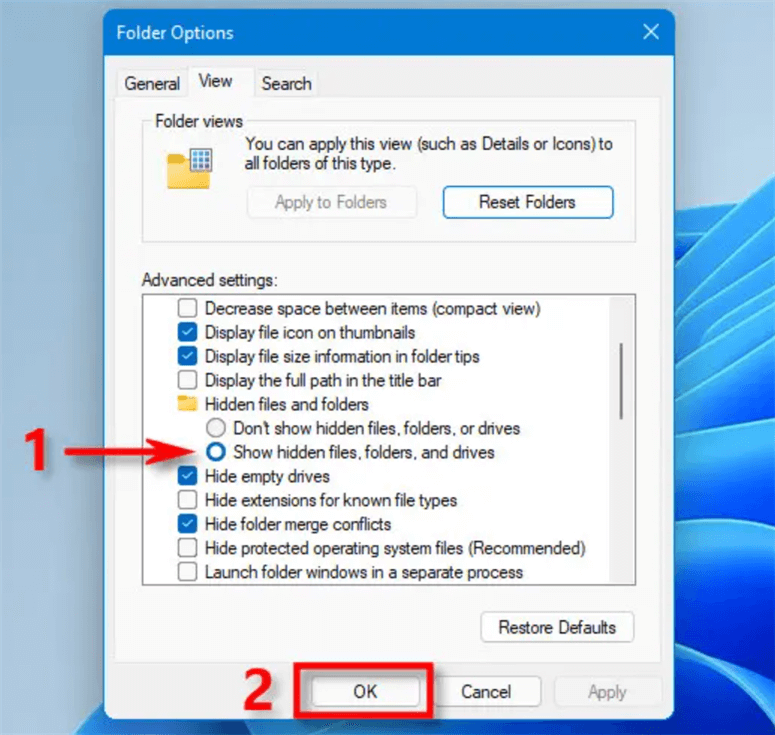
Task: Check Hide protected operating system files
Action: [187, 547]
